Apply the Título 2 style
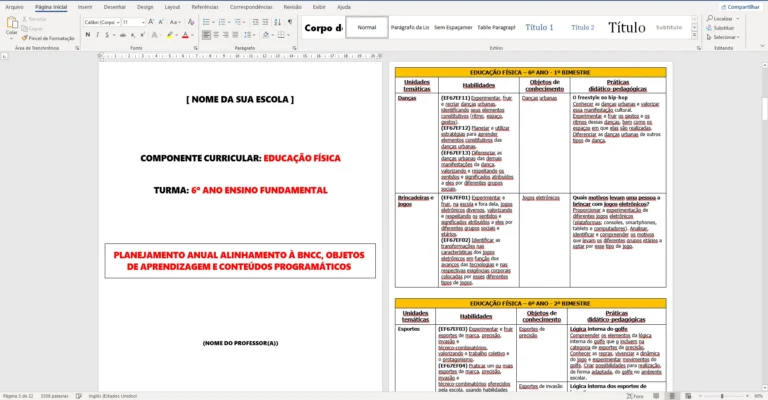The height and width of the screenshot is (400, 768). click(x=582, y=27)
